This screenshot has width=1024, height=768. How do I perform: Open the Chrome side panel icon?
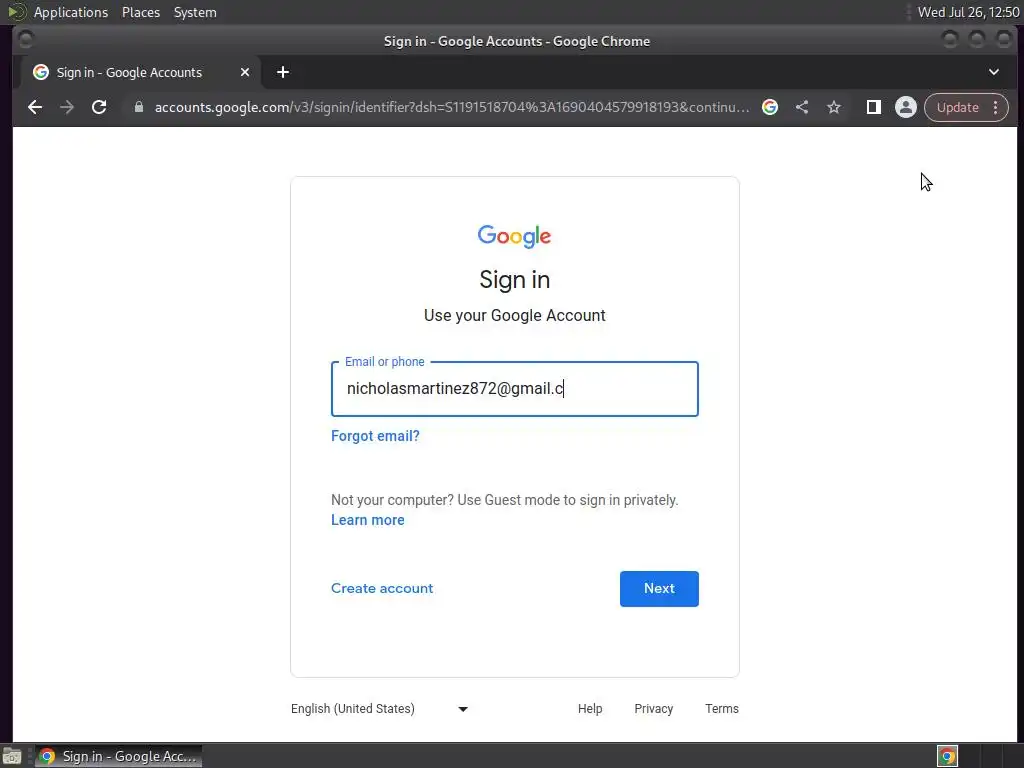coord(874,107)
